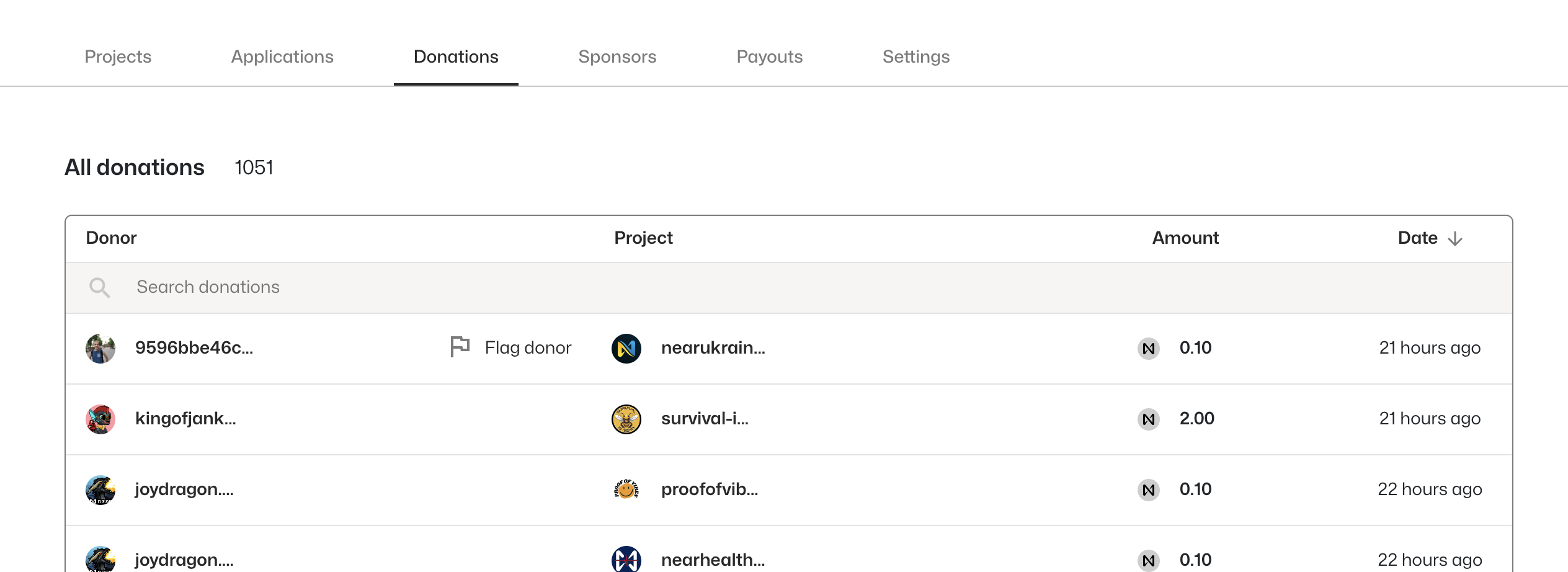Open the proofofvib project link
This screenshot has height=572, width=1568.
point(709,489)
